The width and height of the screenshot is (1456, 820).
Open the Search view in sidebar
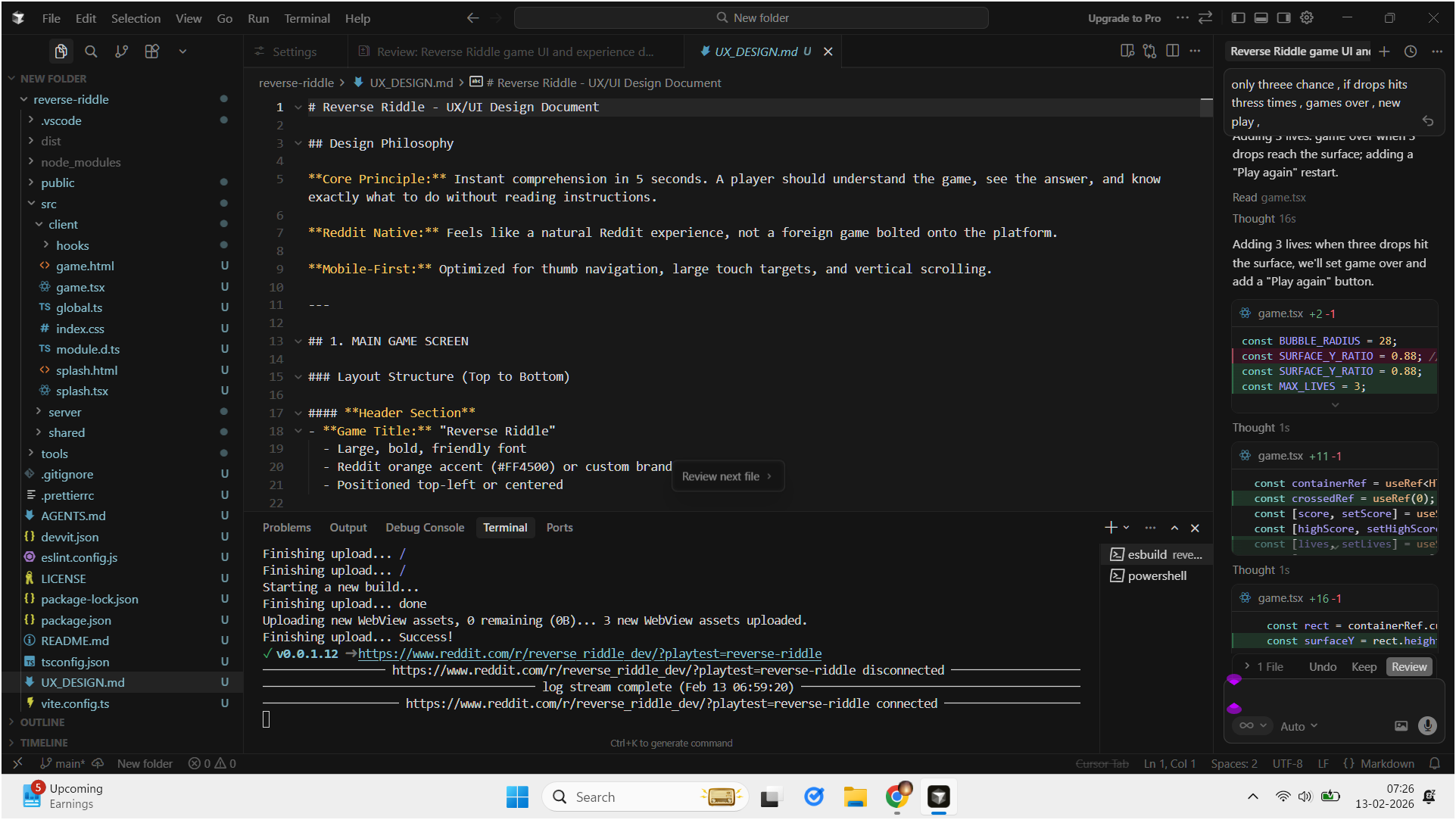[x=91, y=51]
